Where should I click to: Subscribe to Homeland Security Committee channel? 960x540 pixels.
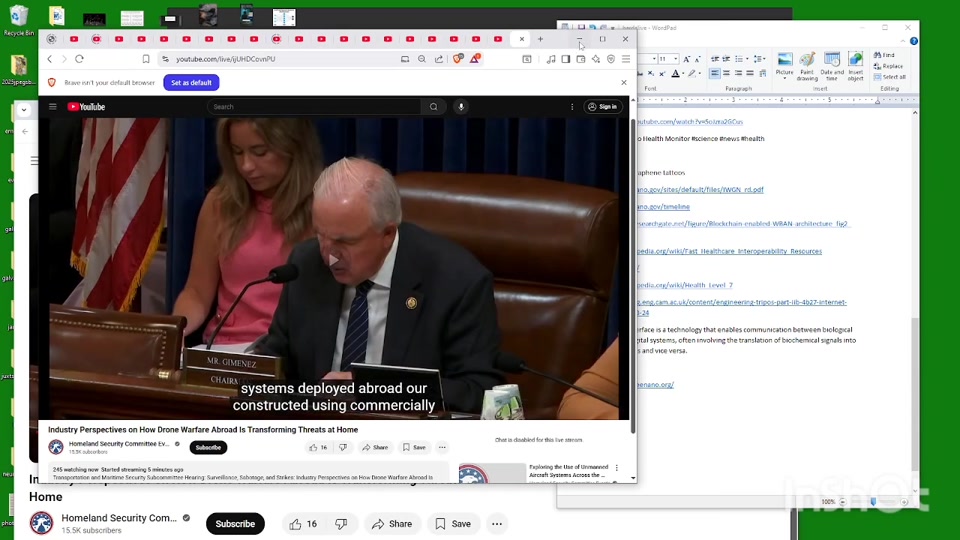(208, 448)
